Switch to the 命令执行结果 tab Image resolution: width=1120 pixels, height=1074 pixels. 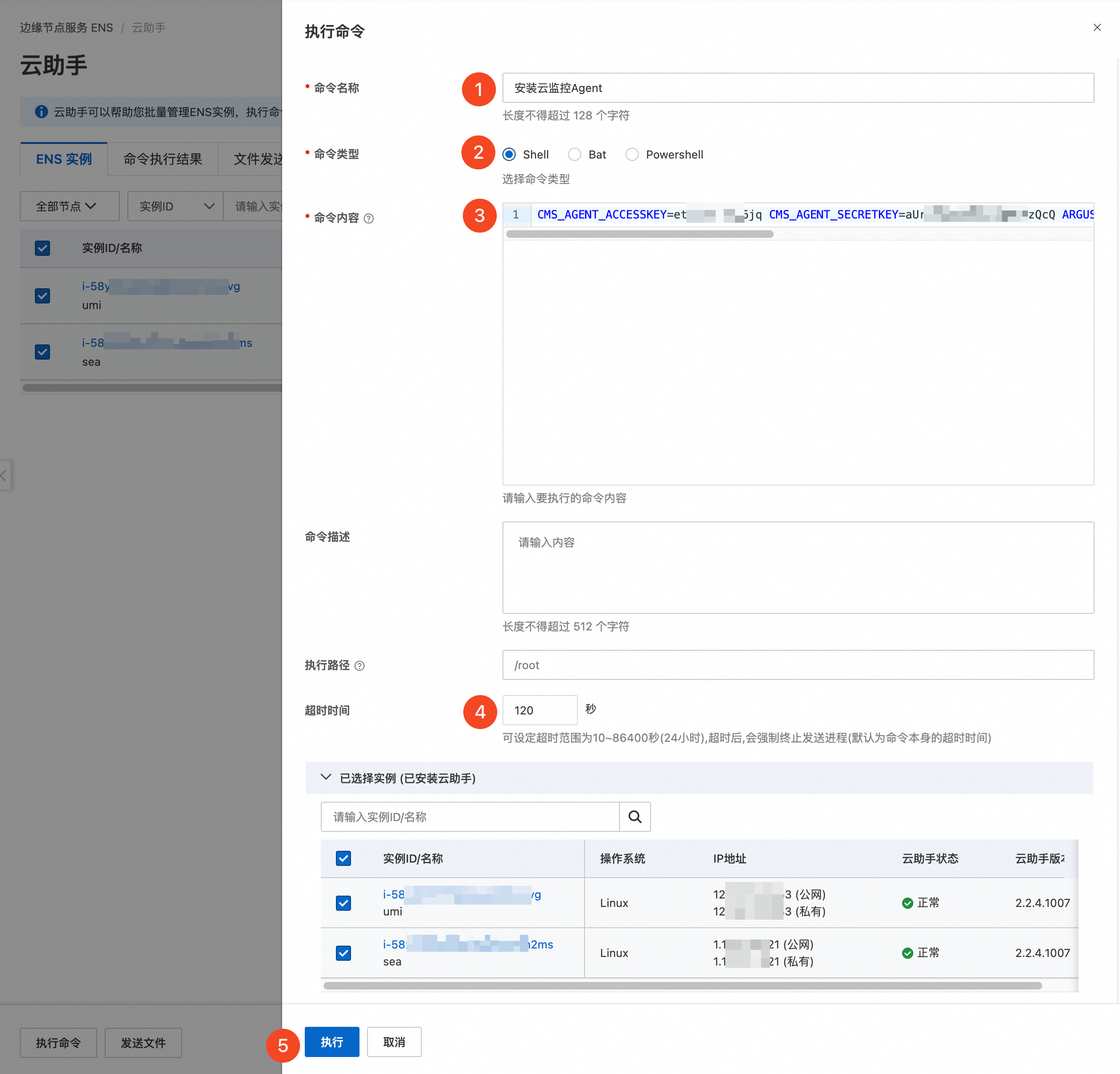pyautogui.click(x=162, y=159)
